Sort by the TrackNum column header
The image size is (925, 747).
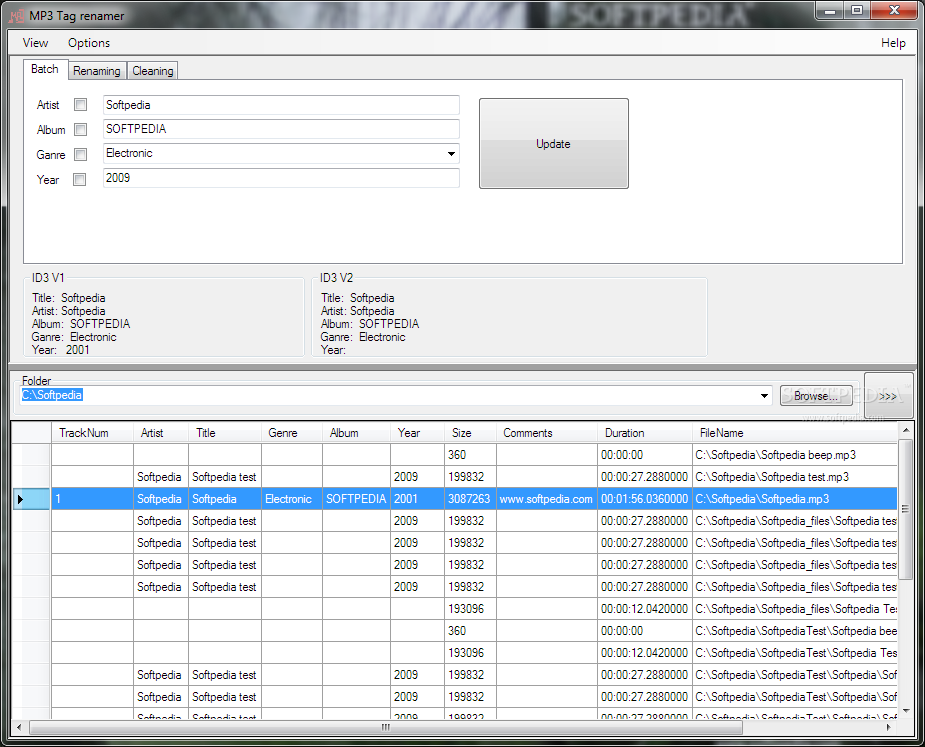(x=92, y=433)
